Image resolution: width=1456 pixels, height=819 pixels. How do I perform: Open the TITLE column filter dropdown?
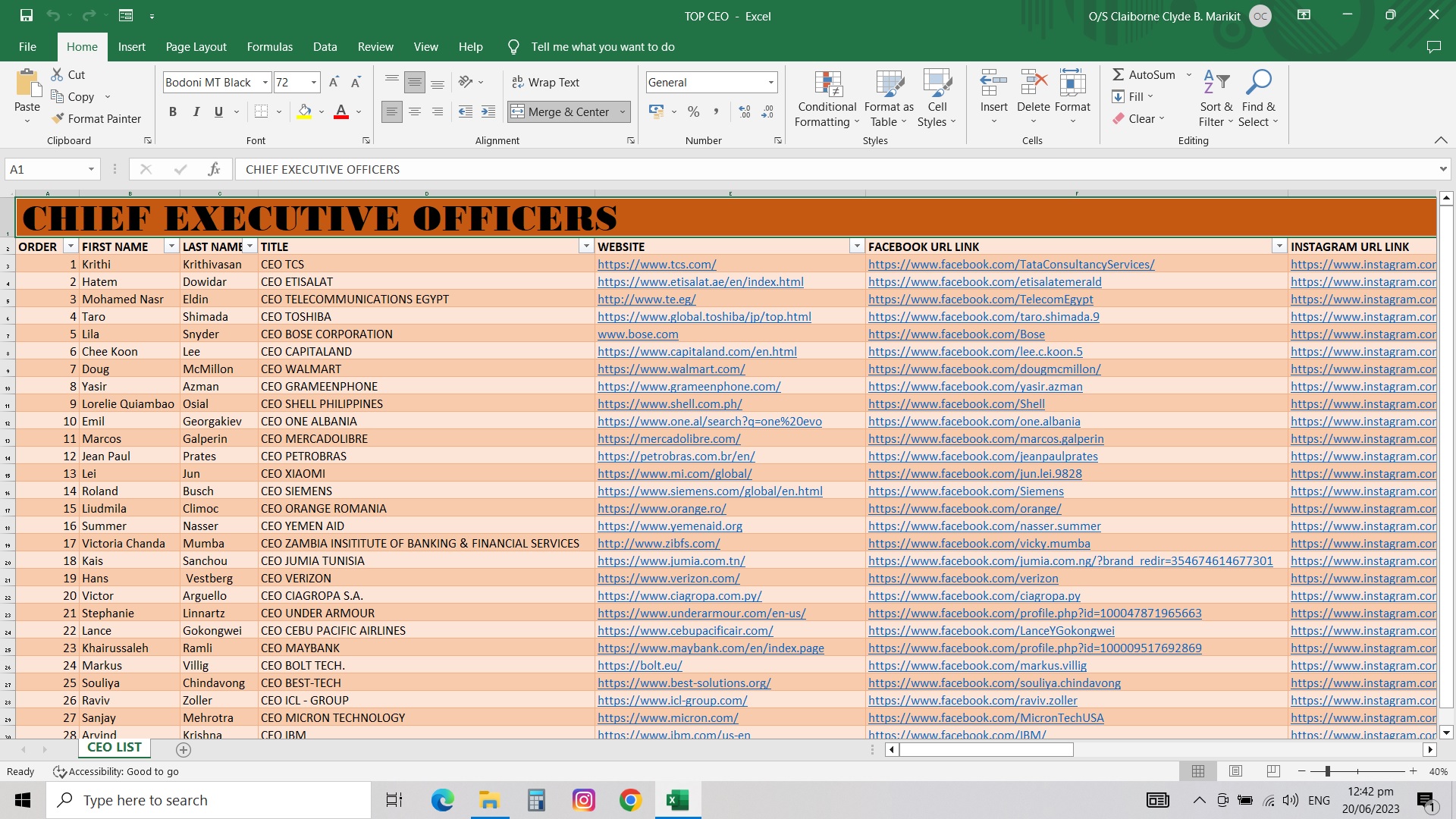tap(585, 246)
